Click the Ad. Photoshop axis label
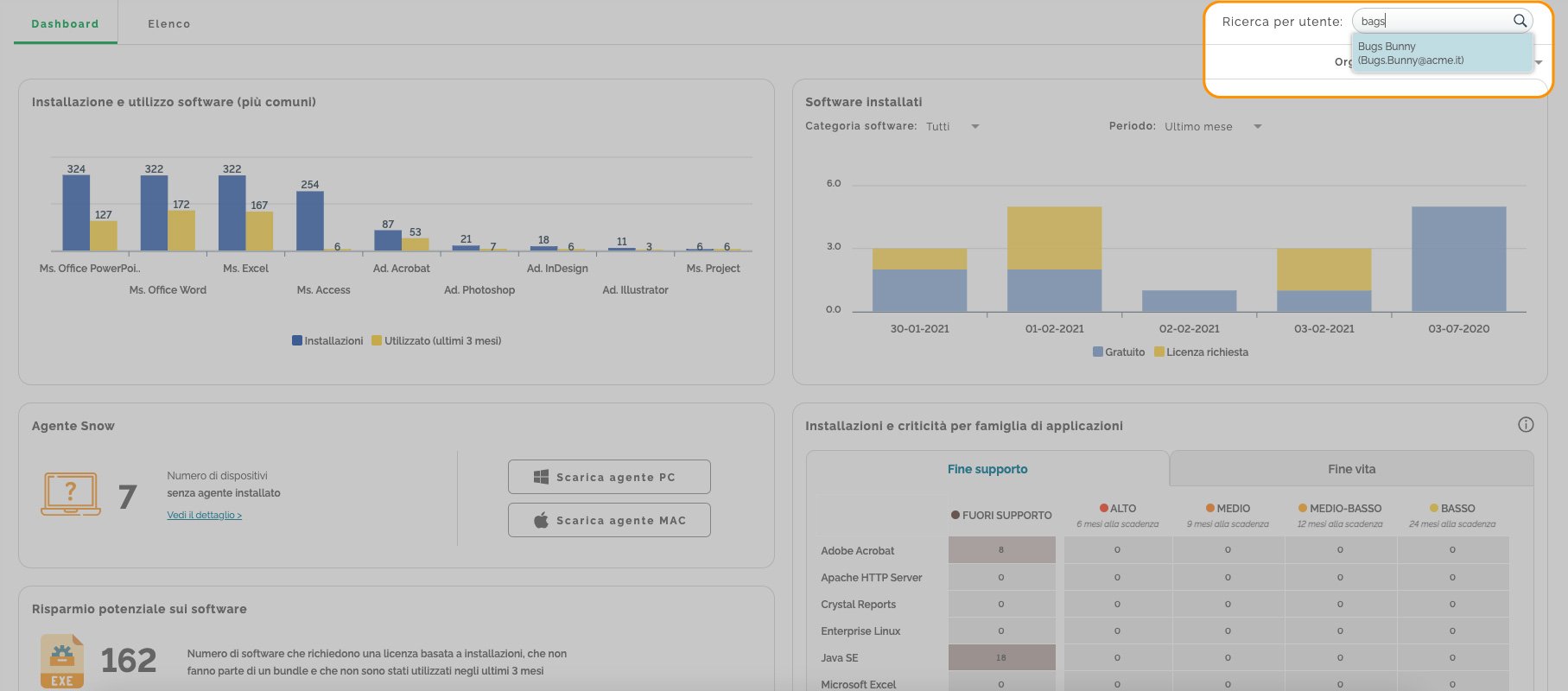This screenshot has height=691, width=1568. coord(479,290)
